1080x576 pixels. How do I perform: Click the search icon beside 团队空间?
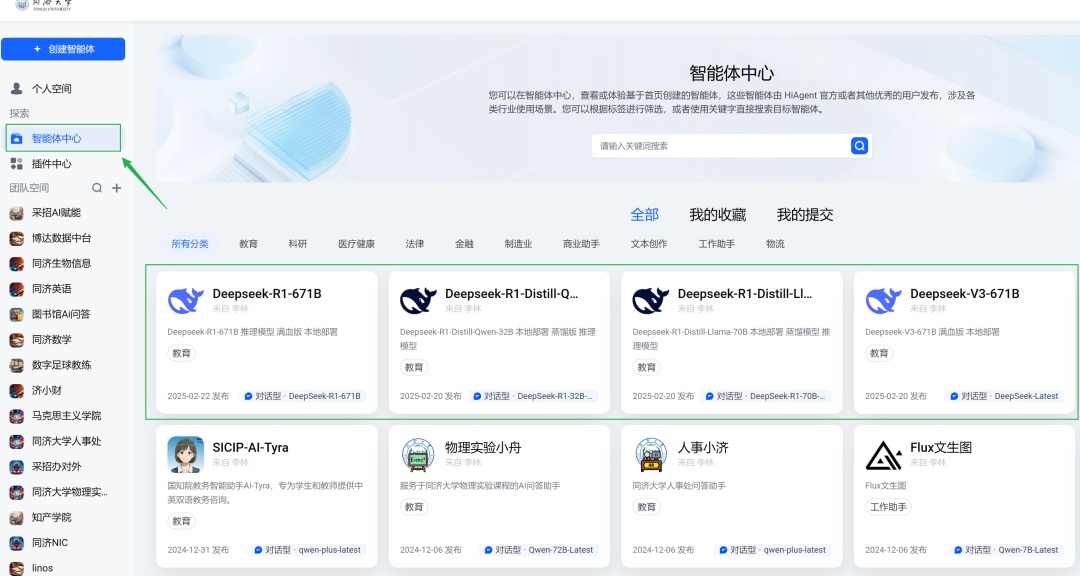pyautogui.click(x=97, y=188)
